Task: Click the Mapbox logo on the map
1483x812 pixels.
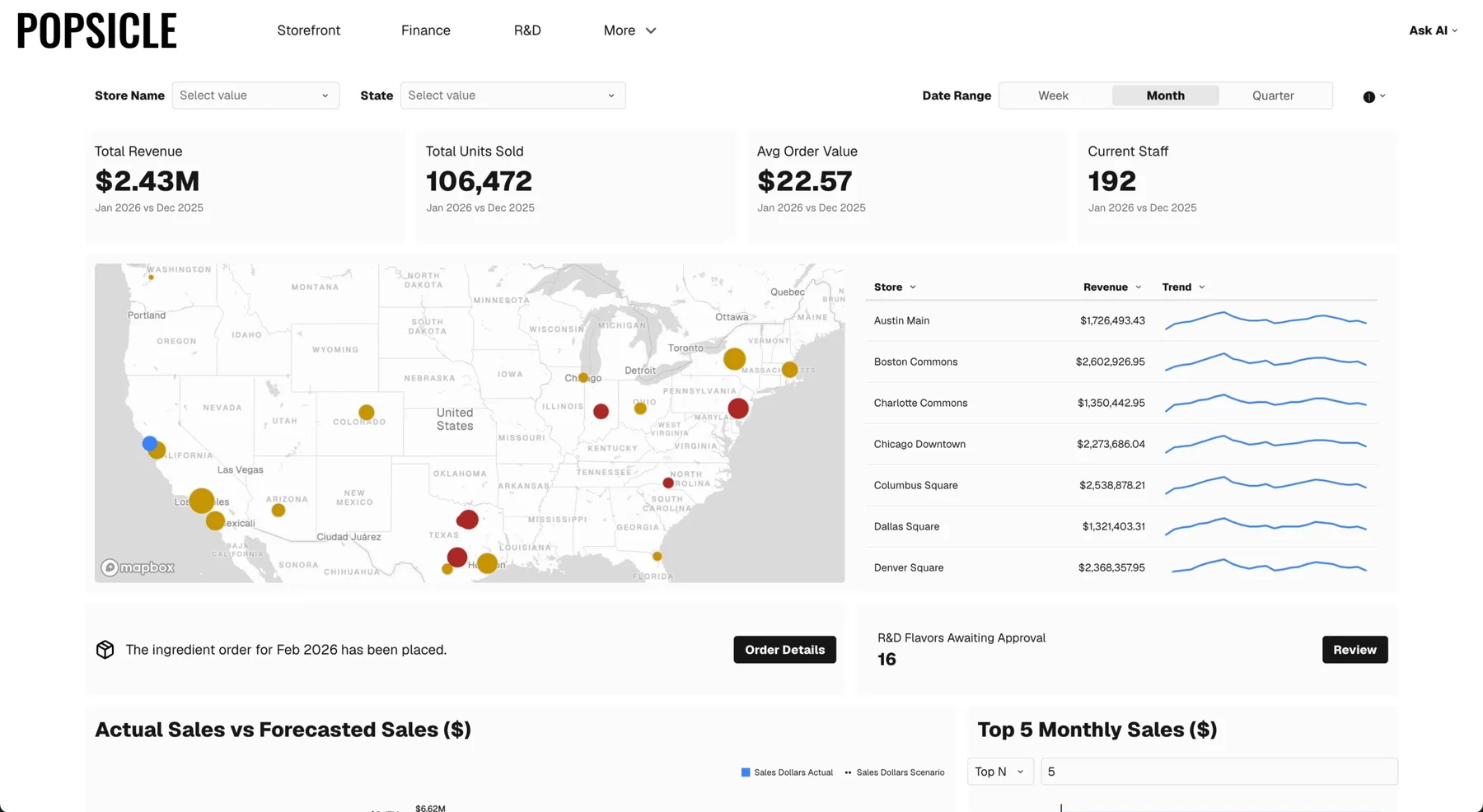Action: [138, 567]
